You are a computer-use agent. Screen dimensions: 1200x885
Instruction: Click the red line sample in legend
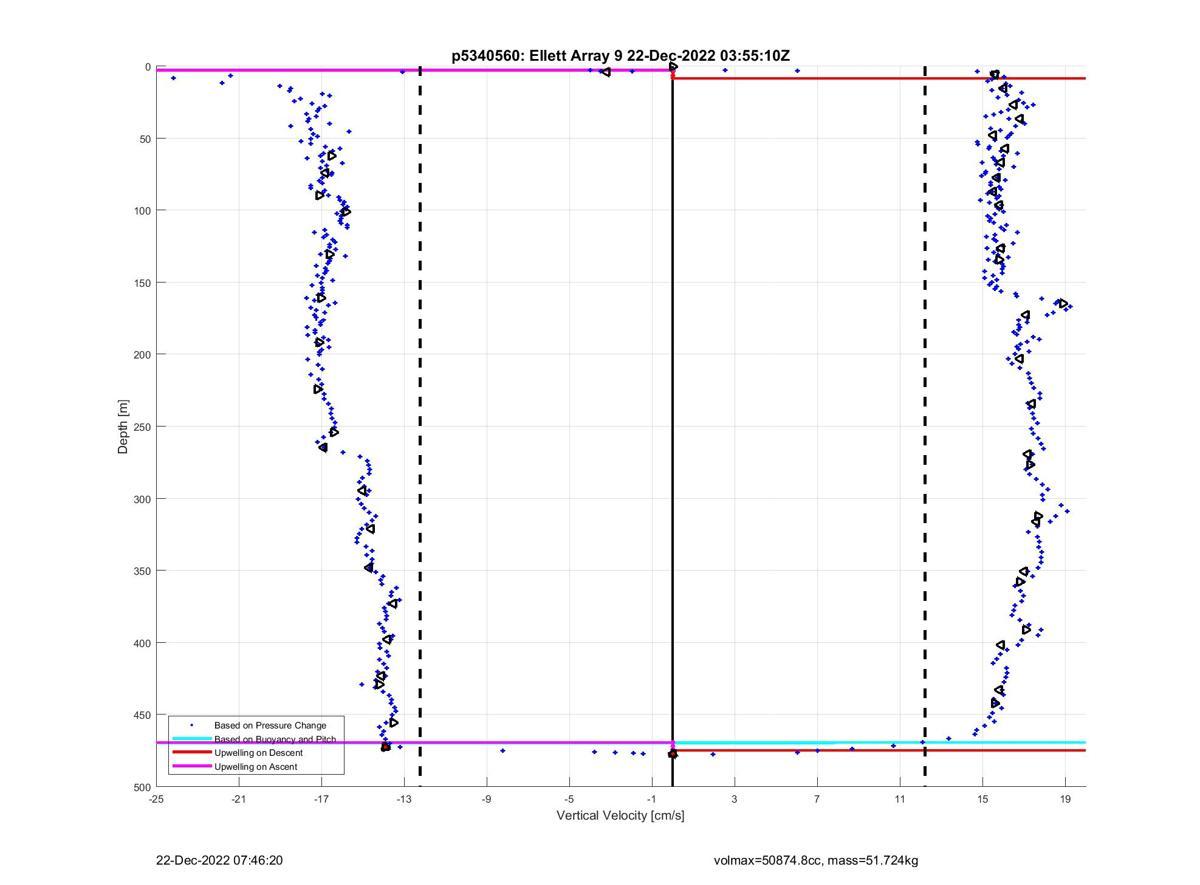pos(192,753)
